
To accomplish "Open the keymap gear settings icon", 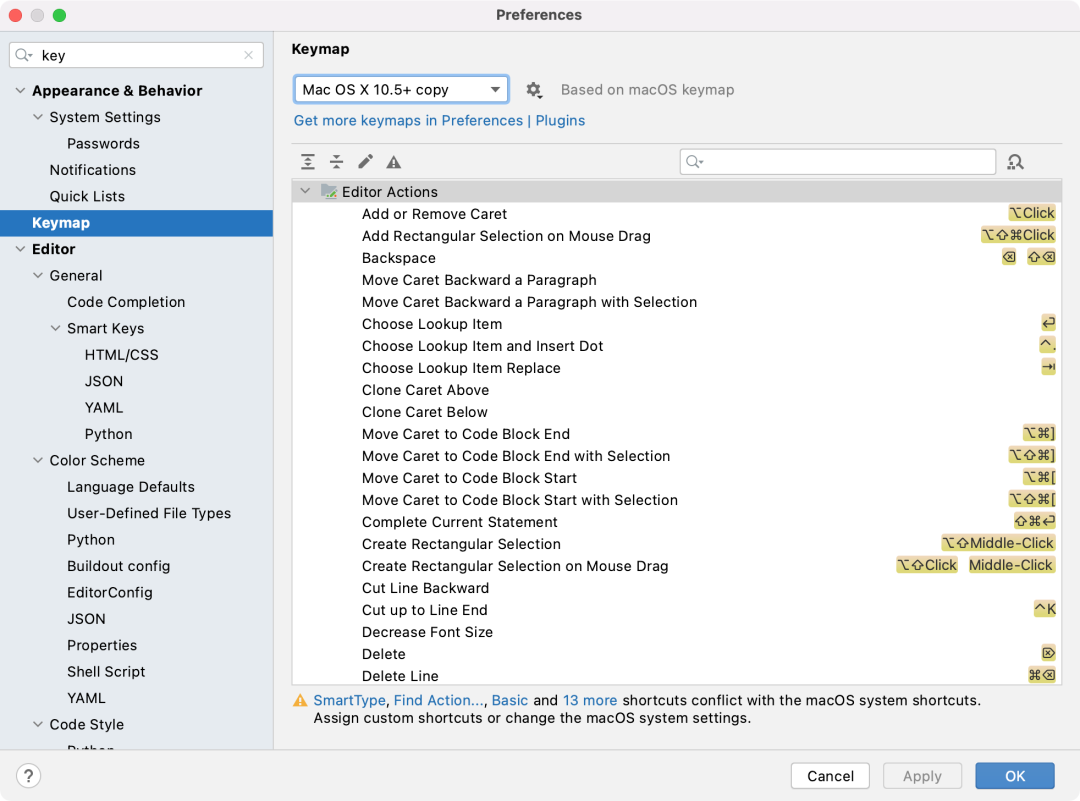I will 534,90.
